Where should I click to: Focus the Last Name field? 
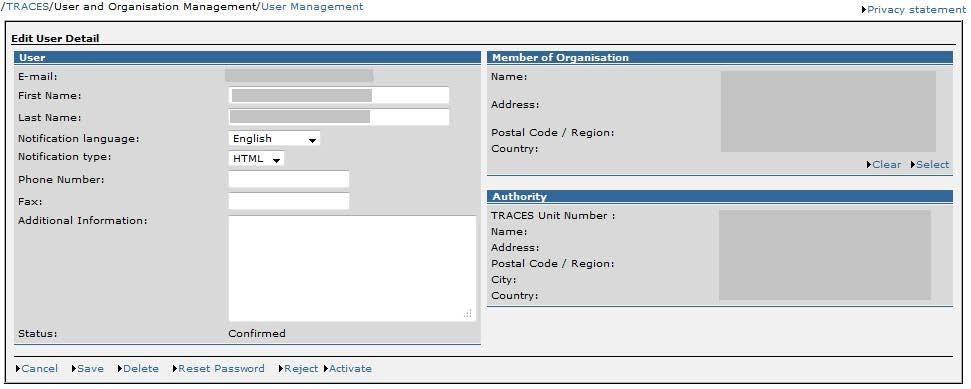coord(339,117)
